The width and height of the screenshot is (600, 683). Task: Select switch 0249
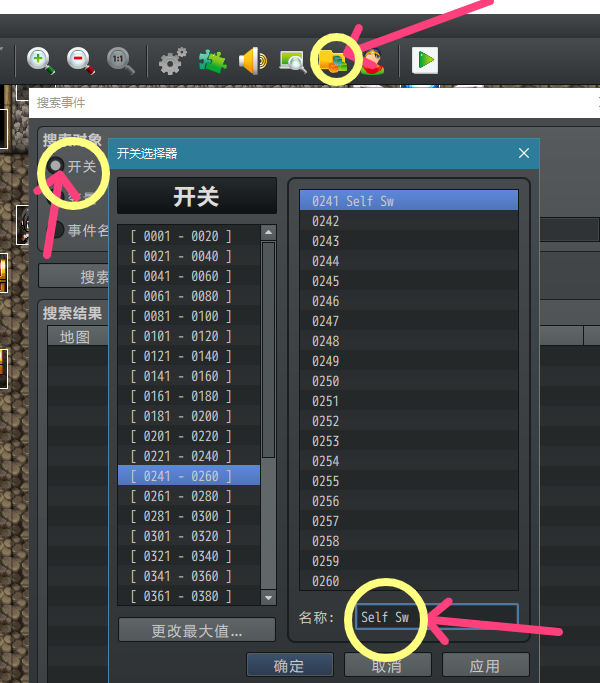point(409,361)
